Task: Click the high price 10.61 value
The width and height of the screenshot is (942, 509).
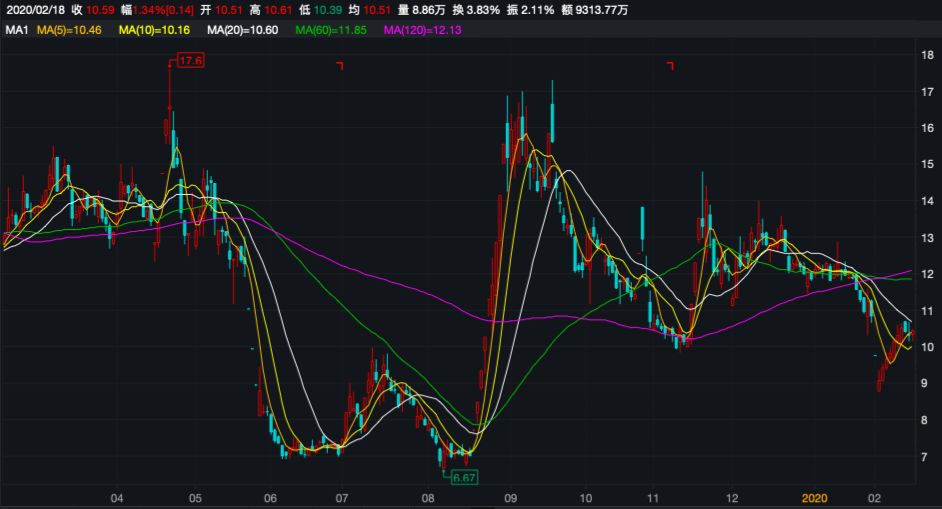Action: 278,10
